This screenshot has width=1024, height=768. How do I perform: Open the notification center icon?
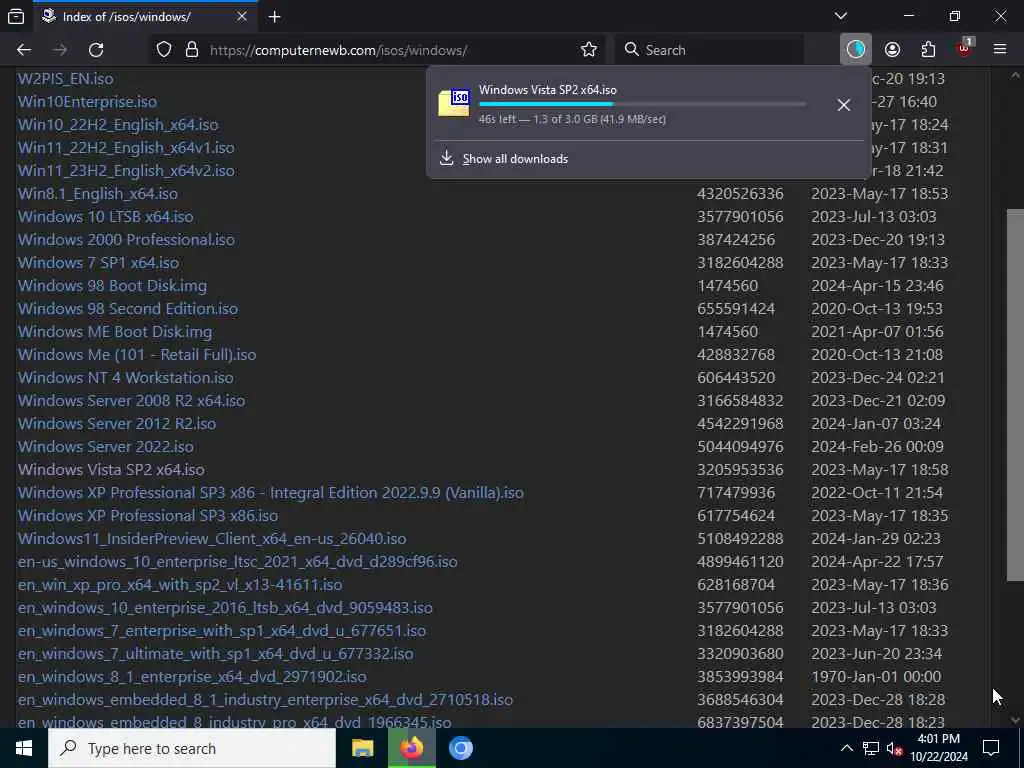[x=991, y=748]
